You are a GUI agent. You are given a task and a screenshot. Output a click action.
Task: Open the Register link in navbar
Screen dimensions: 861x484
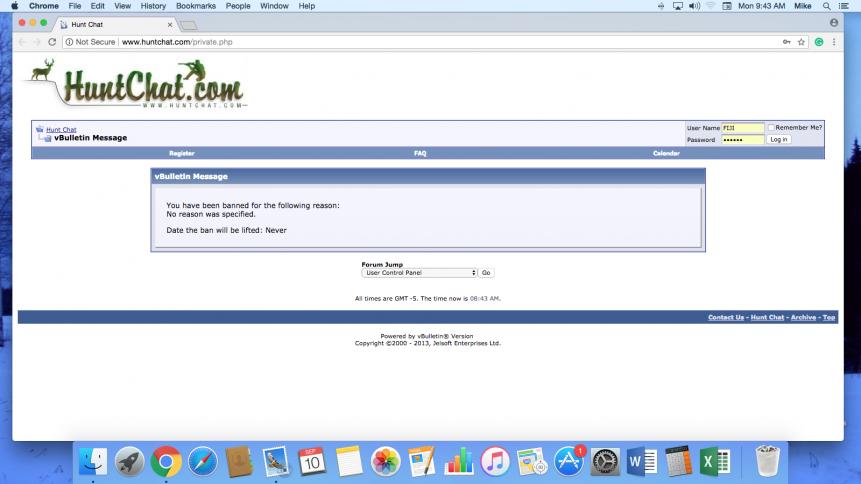pyautogui.click(x=181, y=153)
